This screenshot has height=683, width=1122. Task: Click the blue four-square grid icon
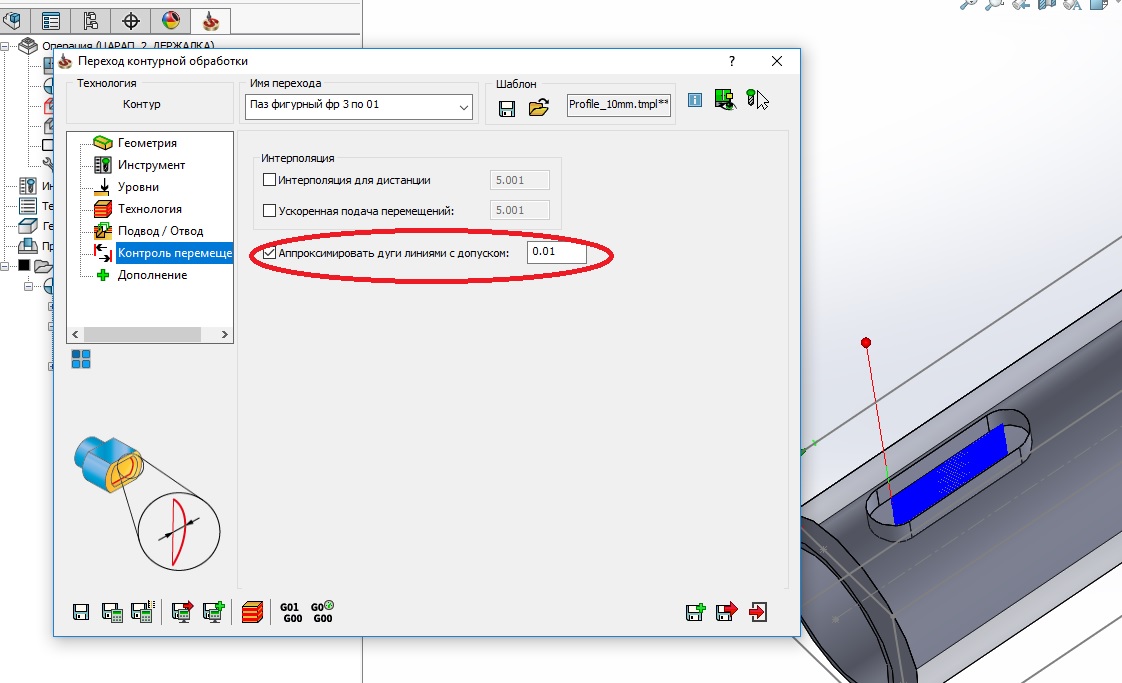(81, 359)
